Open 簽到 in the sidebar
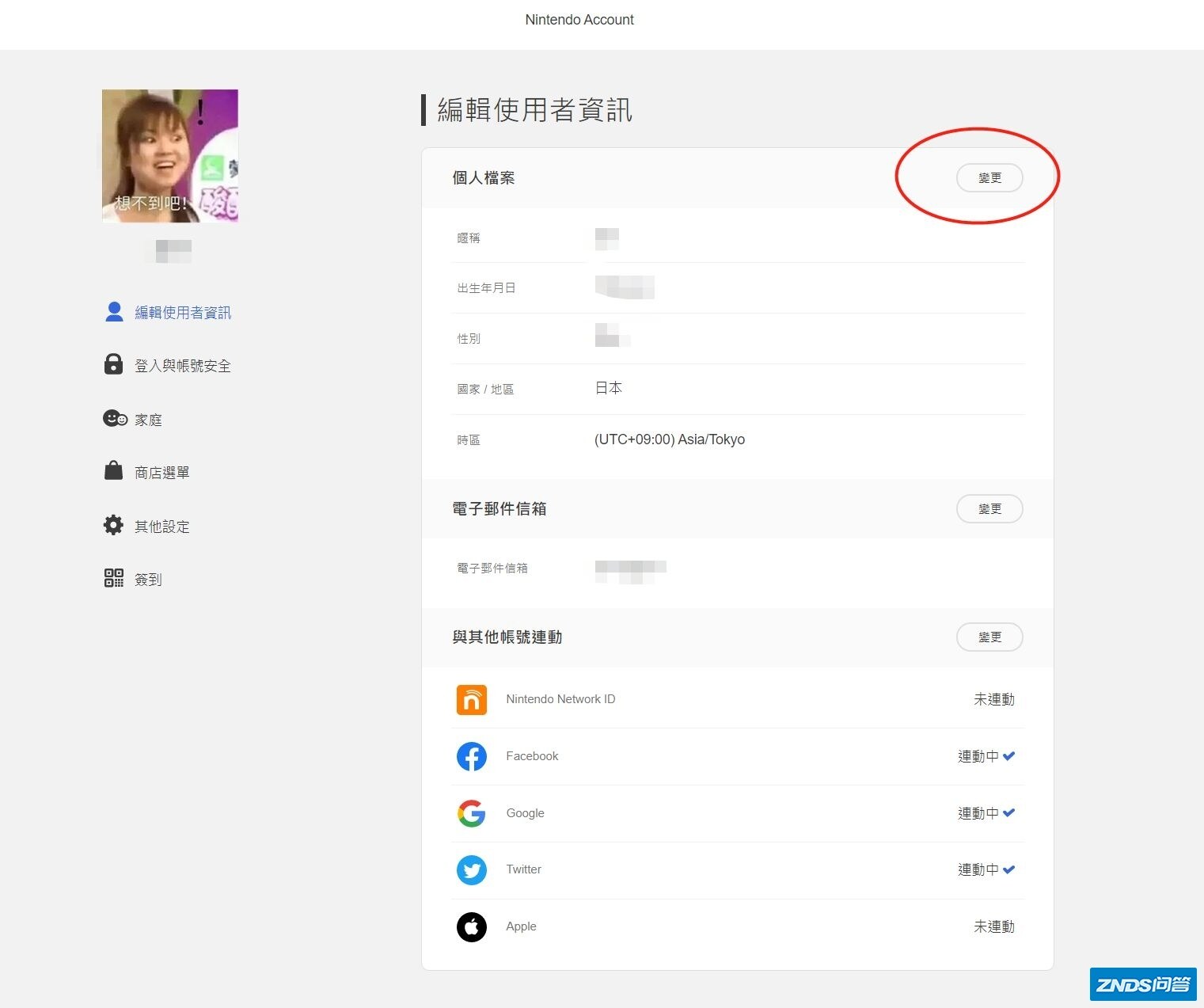Viewport: 1204px width, 1008px height. pyautogui.click(x=148, y=580)
